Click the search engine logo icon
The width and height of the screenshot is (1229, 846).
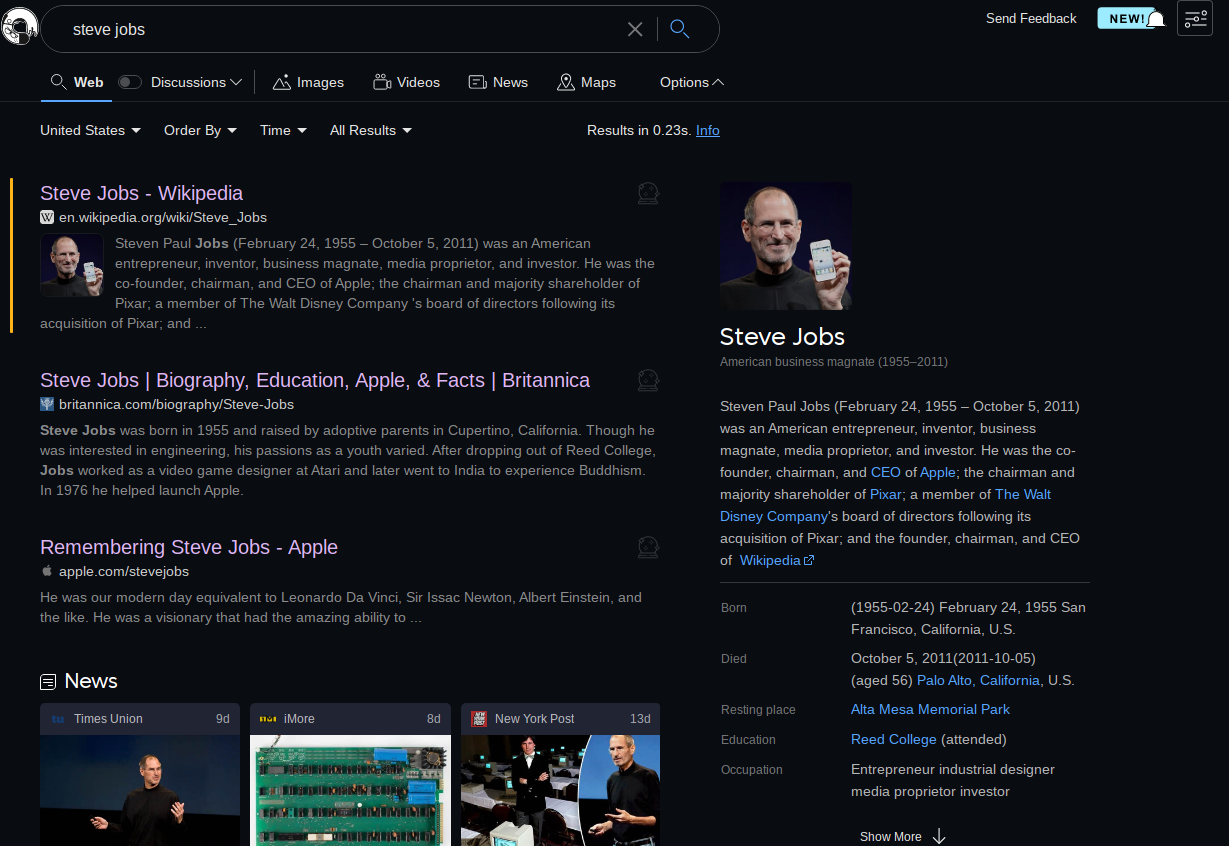pyautogui.click(x=19, y=27)
